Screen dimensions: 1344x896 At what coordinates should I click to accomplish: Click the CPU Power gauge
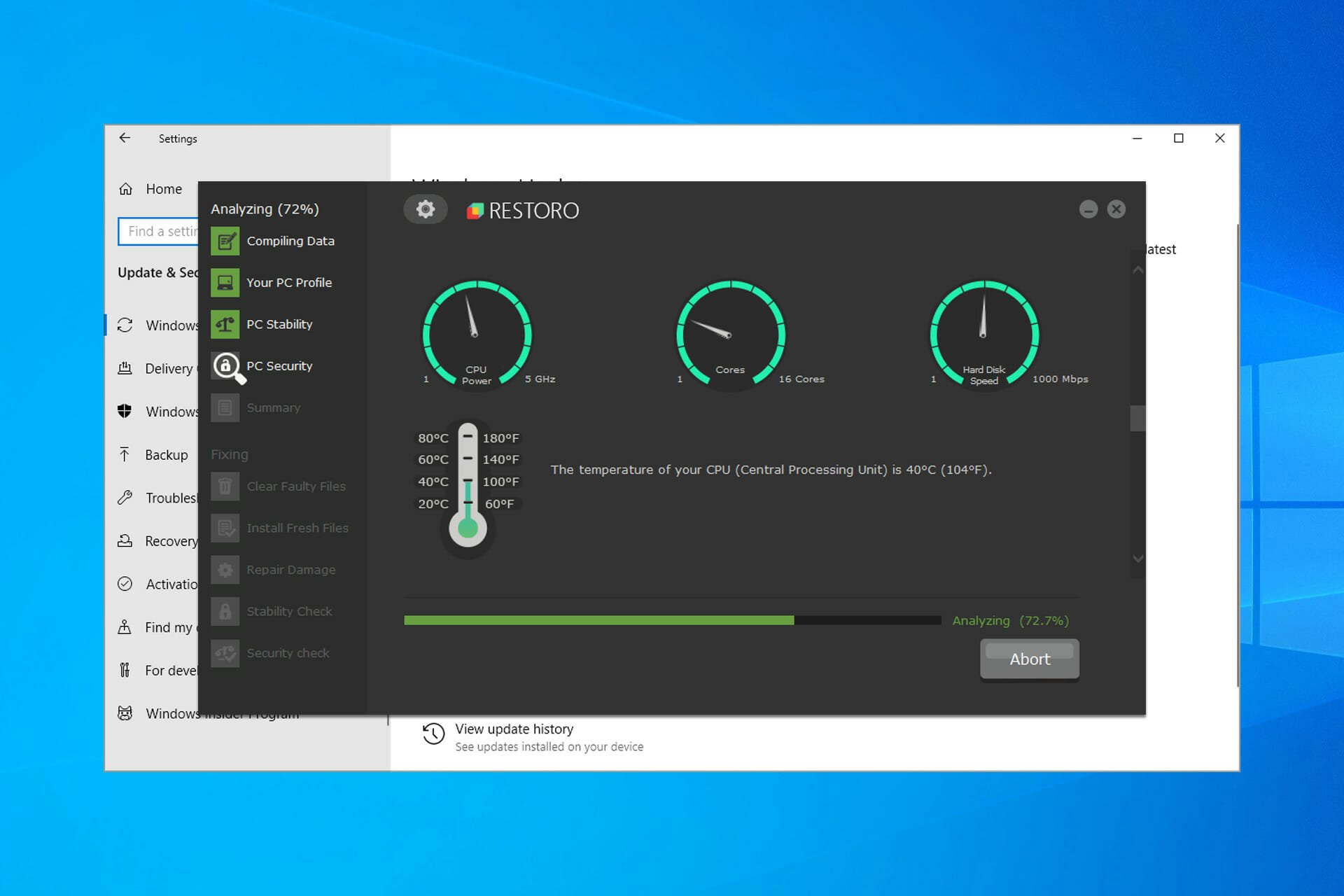(477, 335)
